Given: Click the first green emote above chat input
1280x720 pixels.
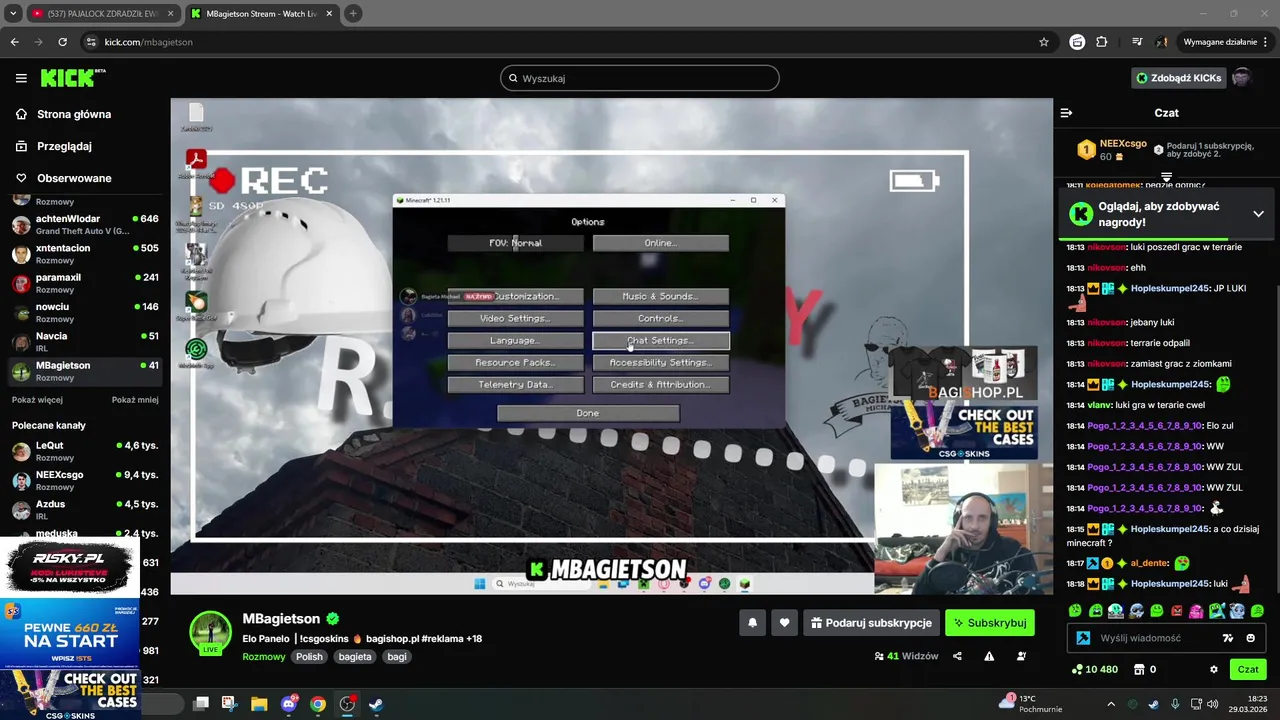Looking at the screenshot, I should 1075,610.
